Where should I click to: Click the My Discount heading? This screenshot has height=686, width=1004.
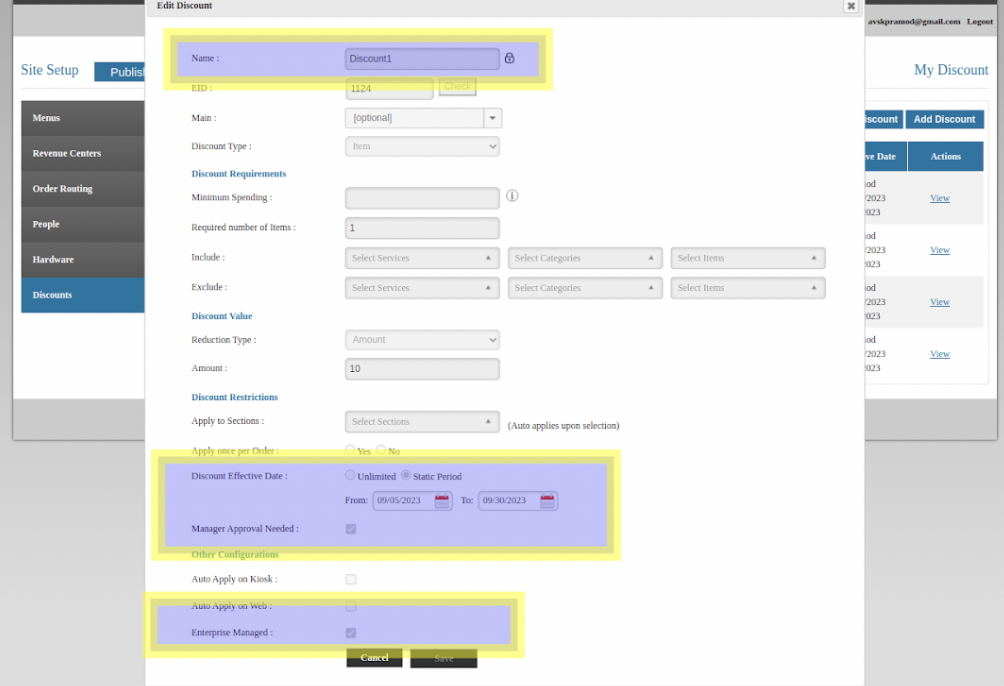951,70
